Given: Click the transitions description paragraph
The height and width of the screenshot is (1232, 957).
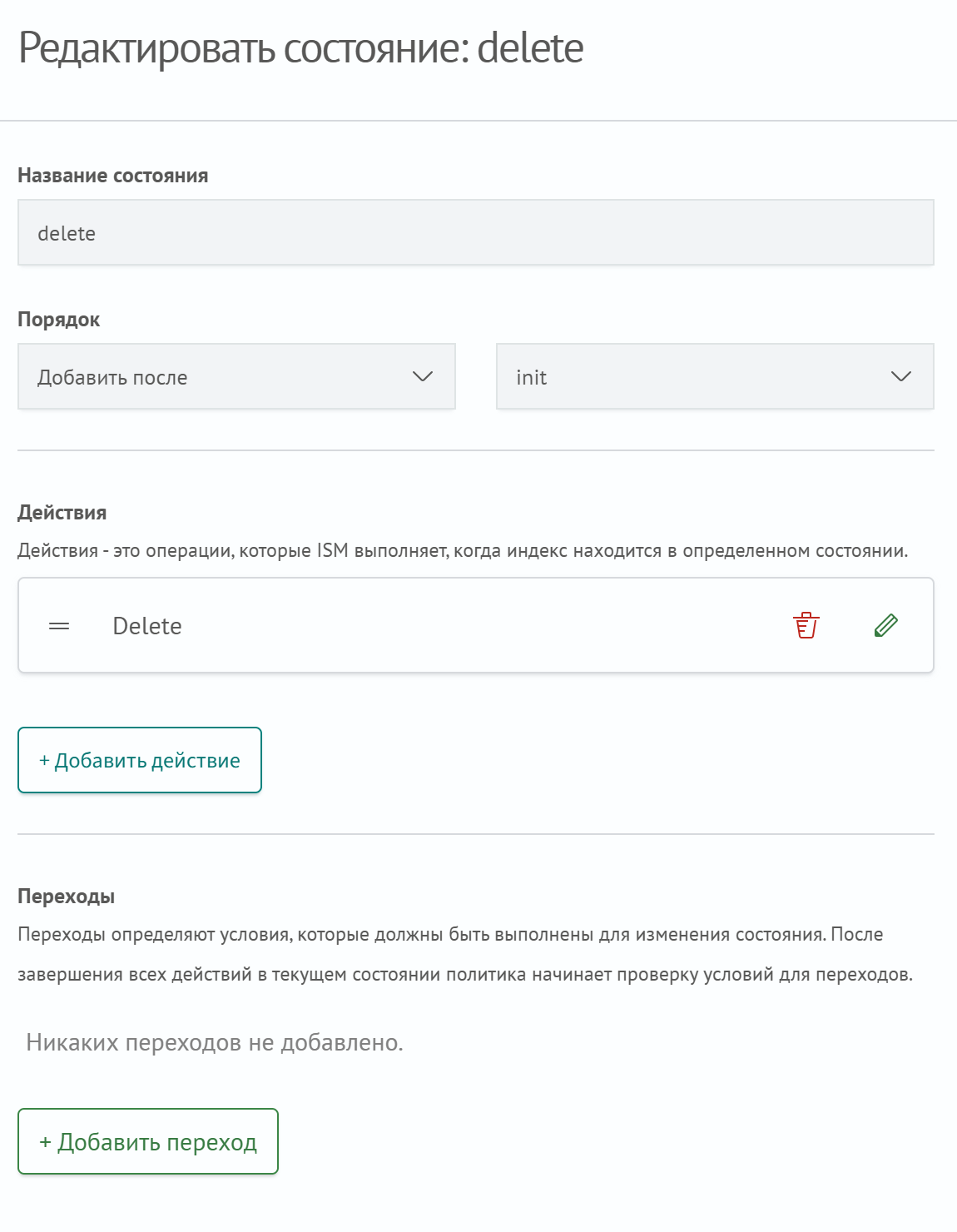Looking at the screenshot, I should point(464,954).
